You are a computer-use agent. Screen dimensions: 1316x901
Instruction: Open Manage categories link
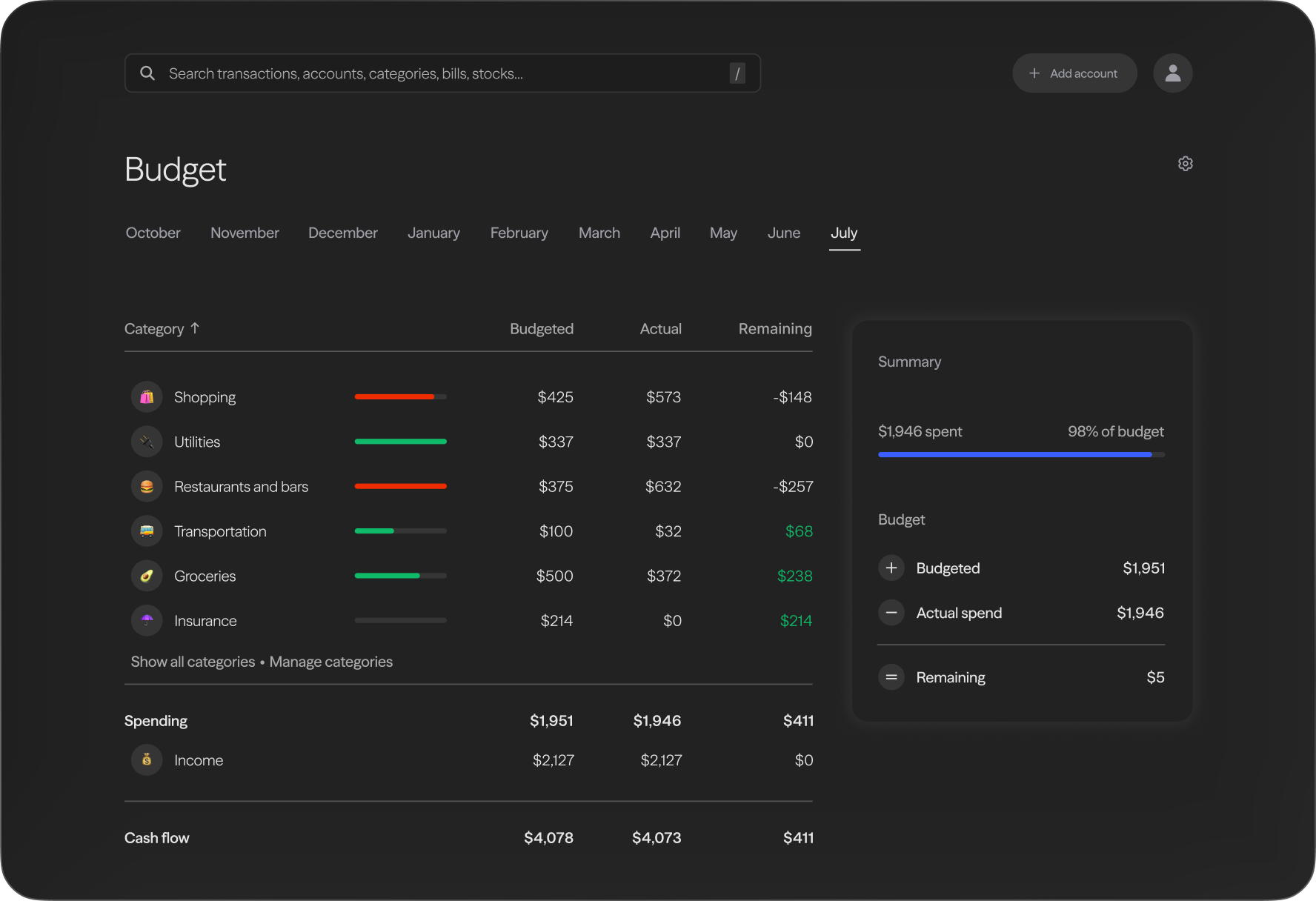coord(330,662)
